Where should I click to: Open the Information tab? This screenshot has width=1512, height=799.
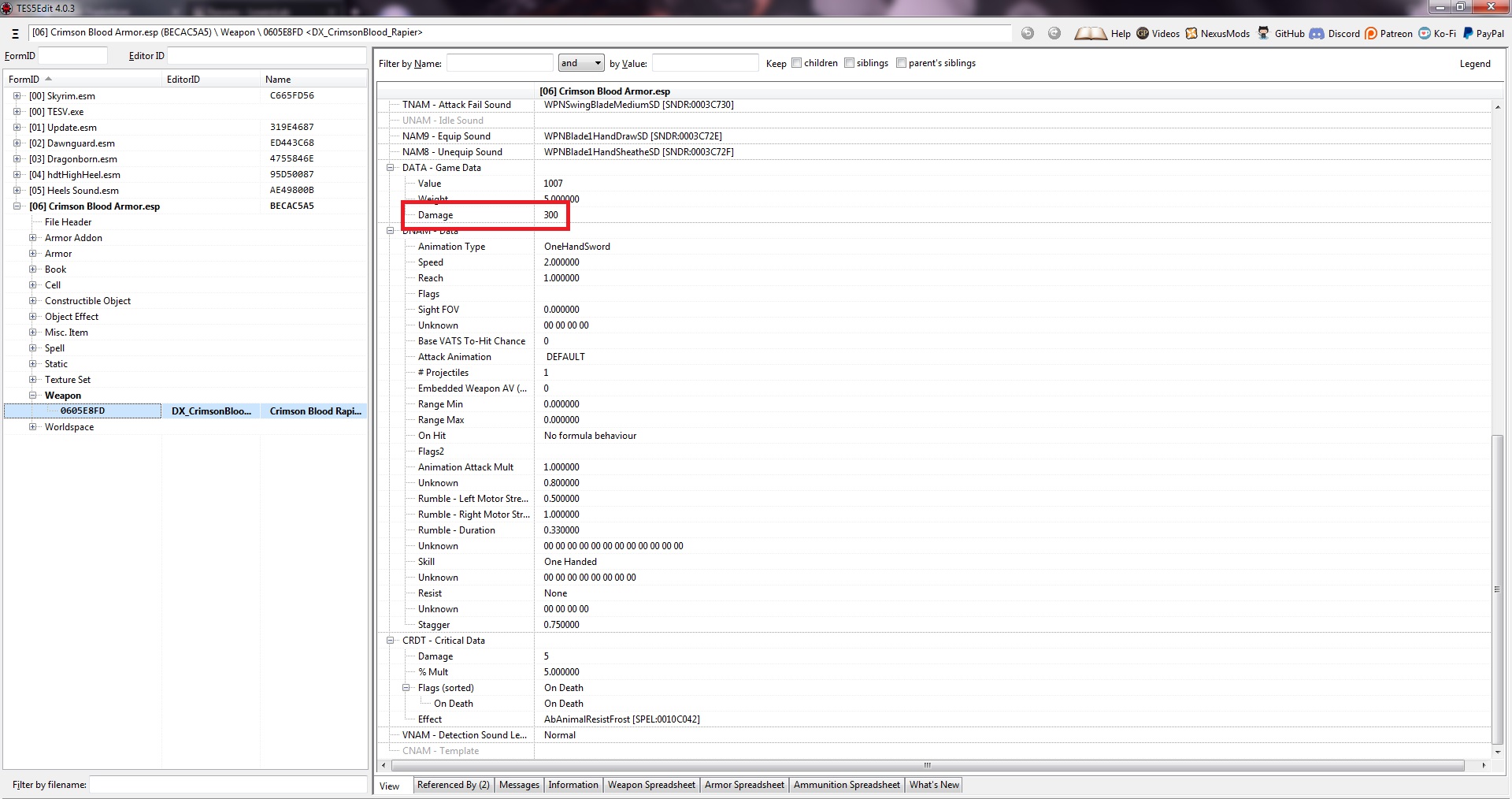tap(573, 785)
